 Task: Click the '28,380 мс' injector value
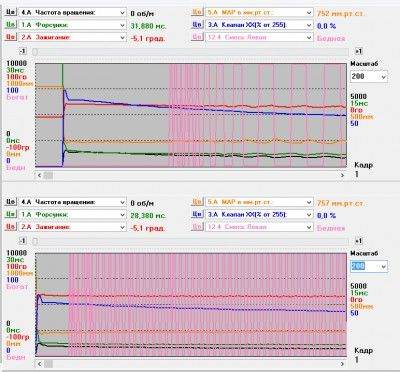pos(148,216)
